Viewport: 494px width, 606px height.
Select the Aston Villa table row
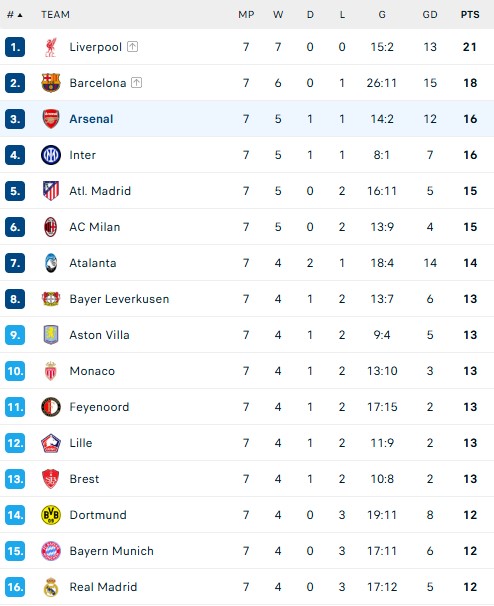click(247, 335)
